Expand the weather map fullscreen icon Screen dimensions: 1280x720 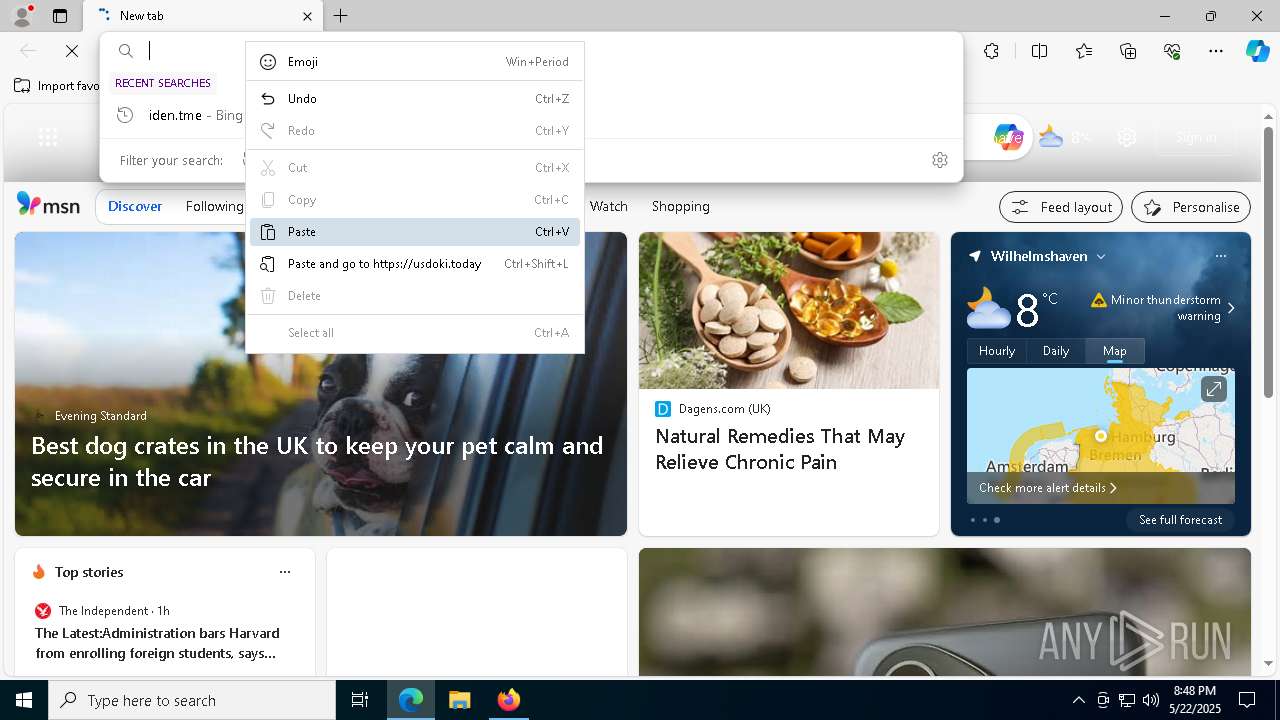[x=1213, y=389]
